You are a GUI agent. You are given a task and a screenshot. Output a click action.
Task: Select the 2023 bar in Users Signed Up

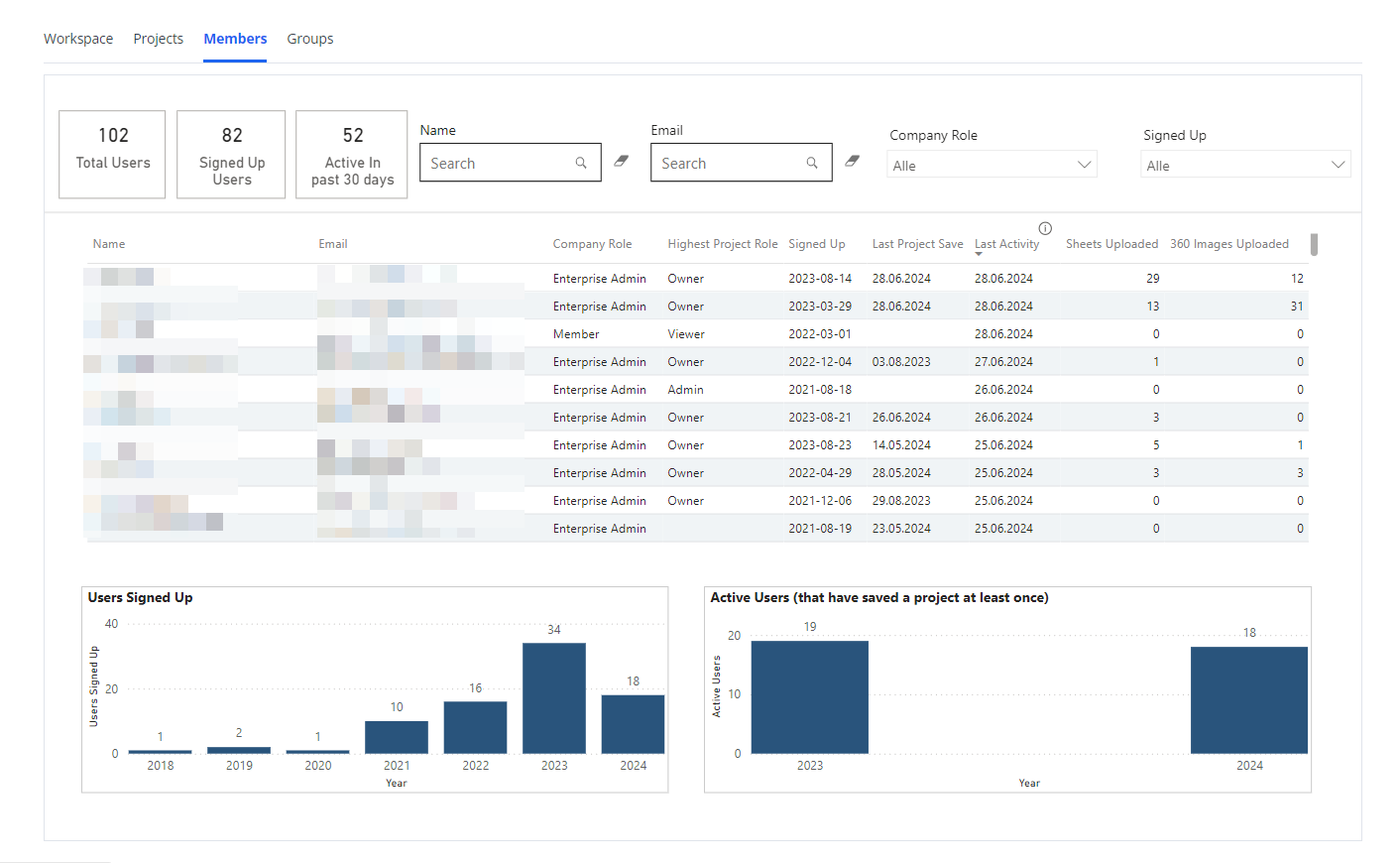pyautogui.click(x=554, y=698)
